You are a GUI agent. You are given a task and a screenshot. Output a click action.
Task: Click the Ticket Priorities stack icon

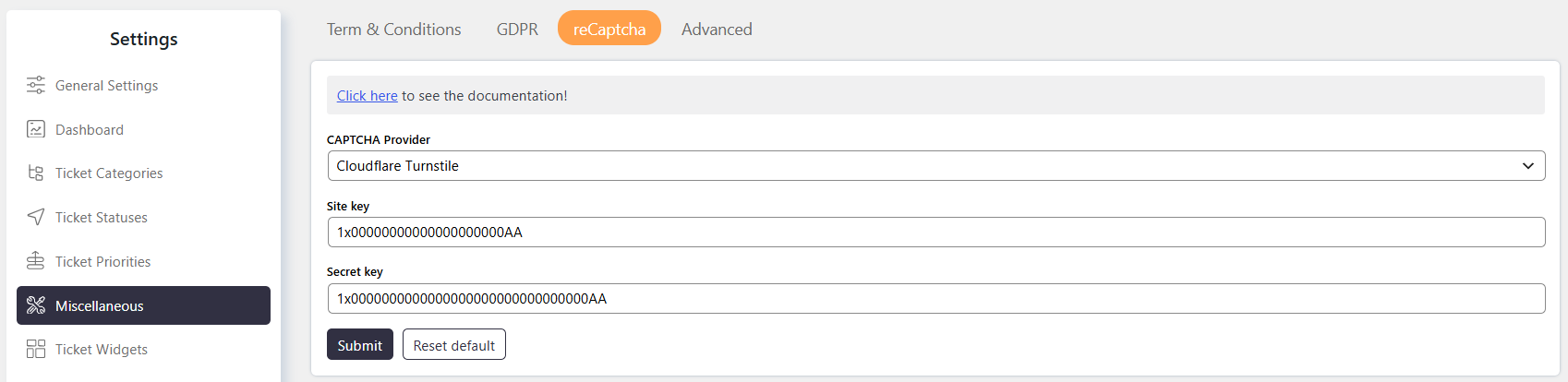(36, 261)
